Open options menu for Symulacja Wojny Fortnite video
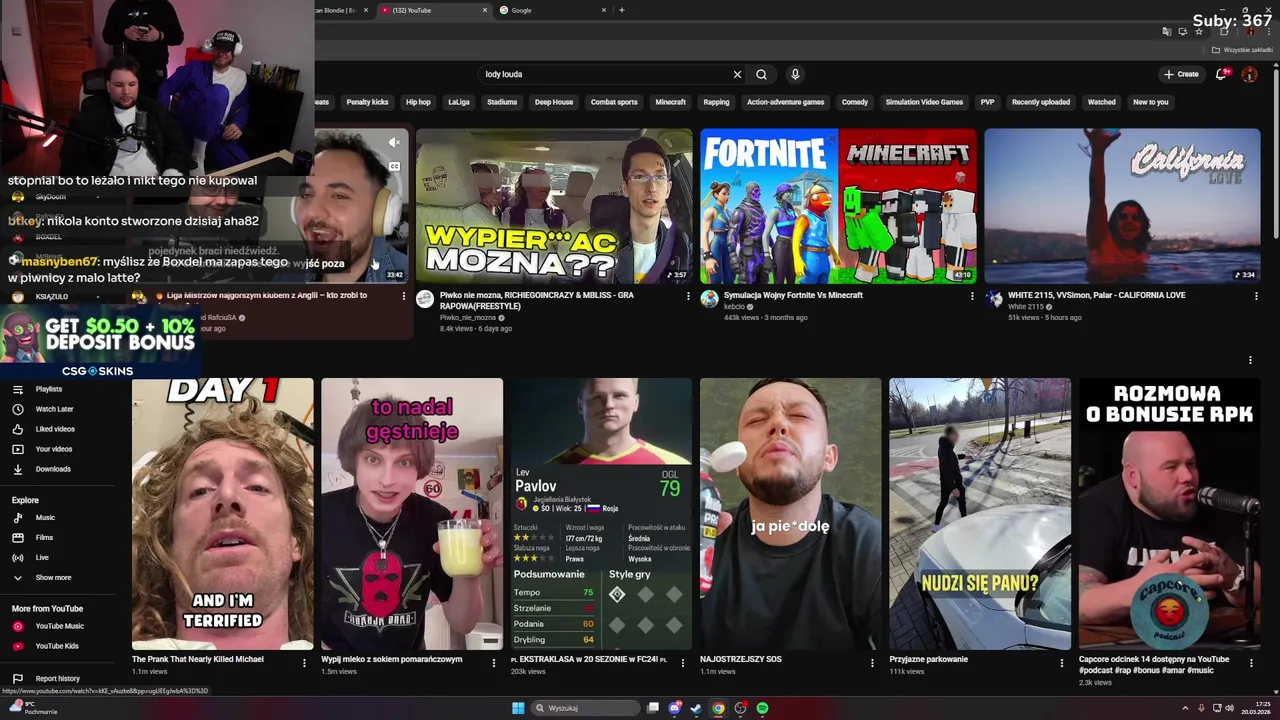1280x720 pixels. click(972, 296)
